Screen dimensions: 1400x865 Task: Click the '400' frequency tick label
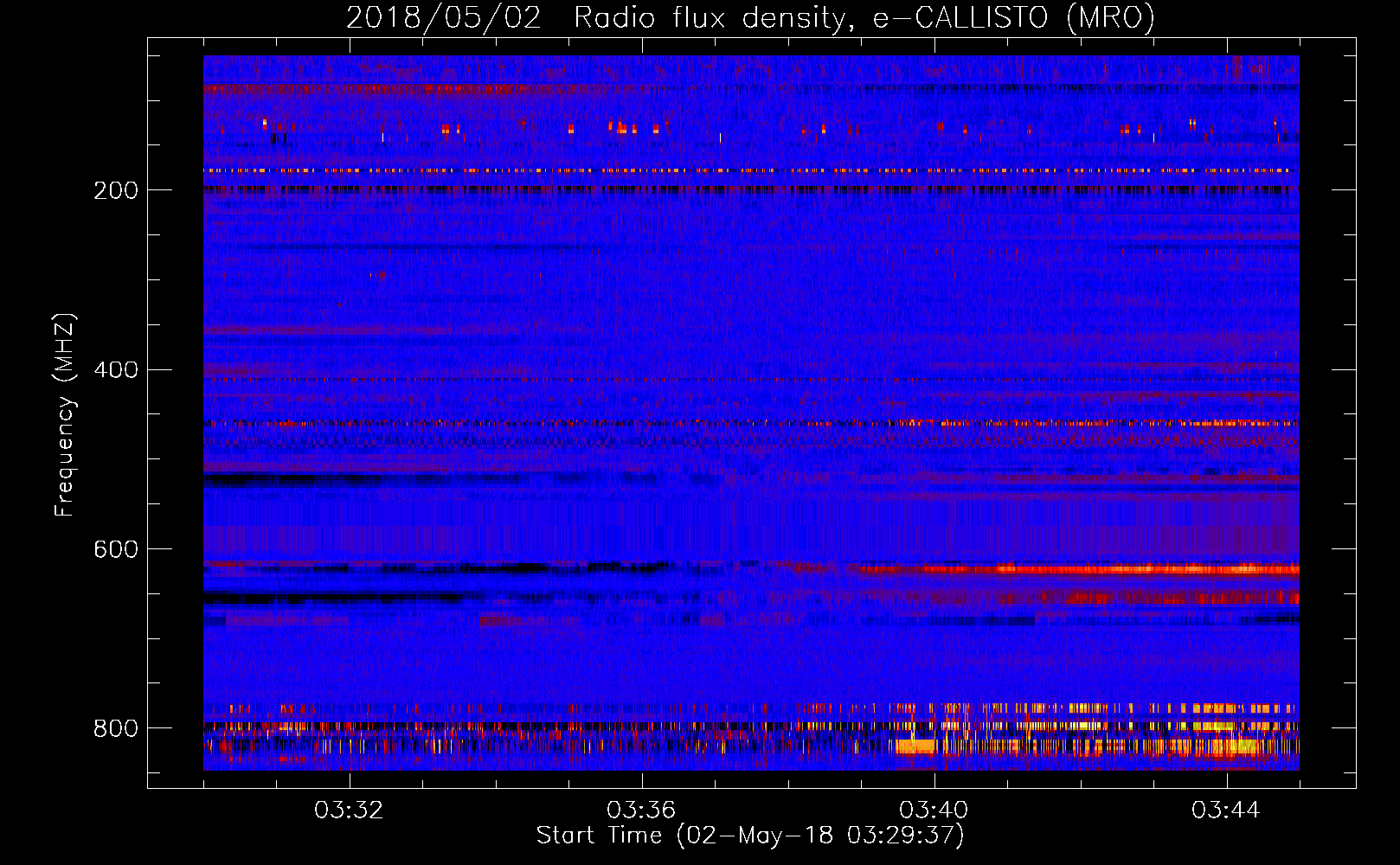tap(116, 370)
